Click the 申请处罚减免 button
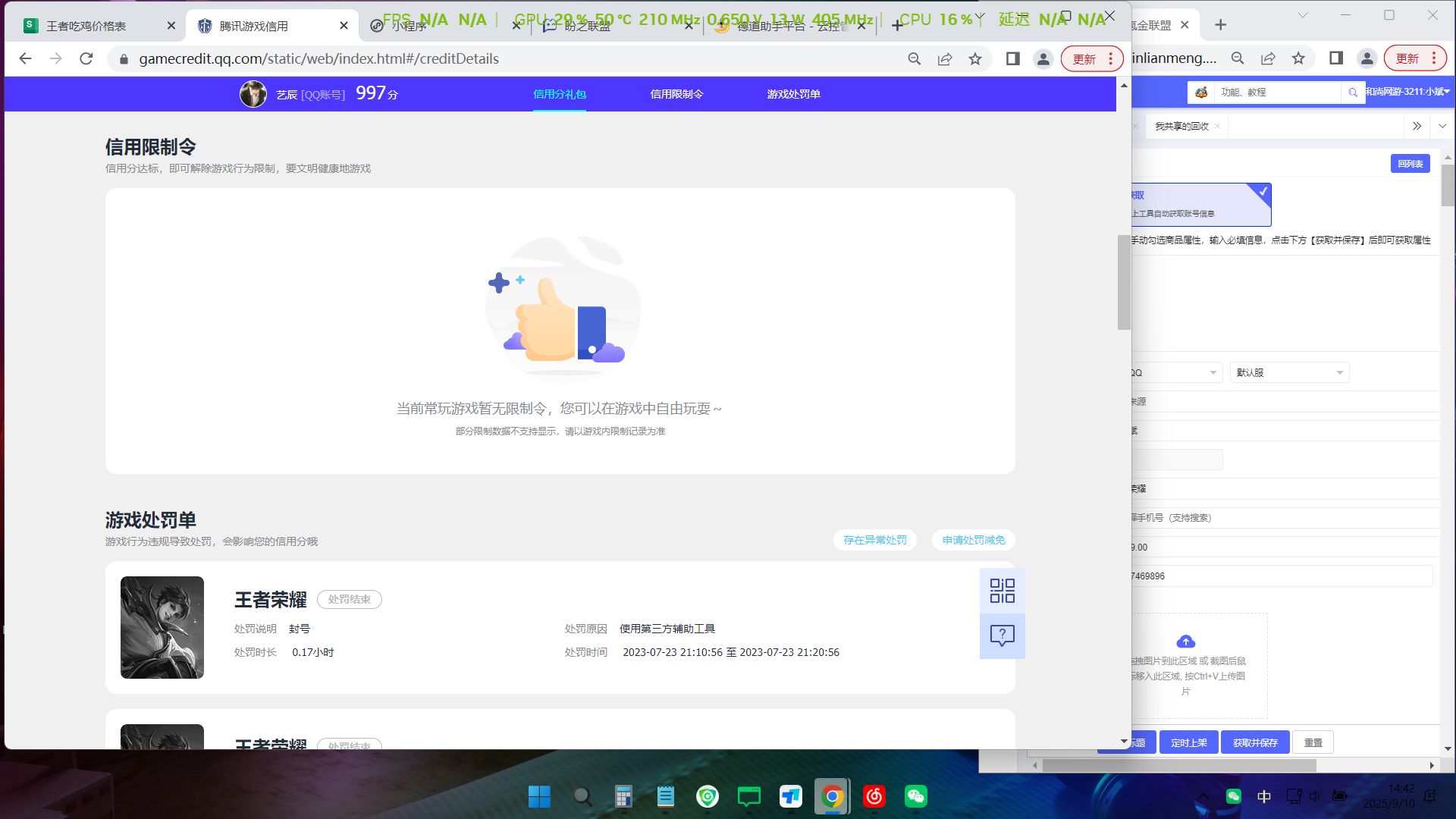Viewport: 1456px width, 819px height. pos(974,540)
